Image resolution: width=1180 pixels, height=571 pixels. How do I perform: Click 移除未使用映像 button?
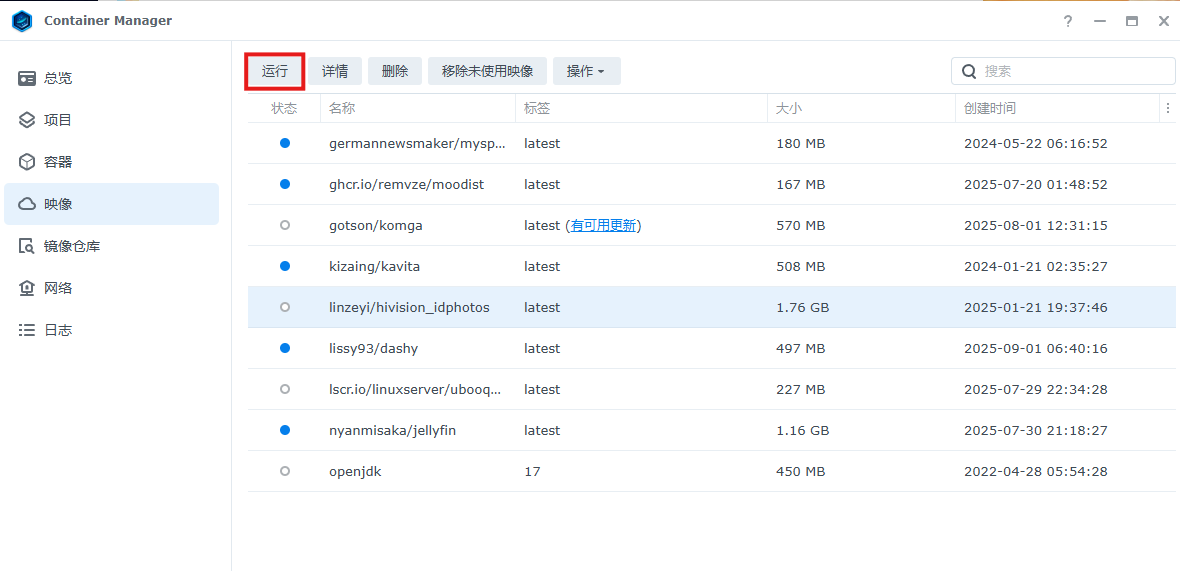(x=487, y=71)
